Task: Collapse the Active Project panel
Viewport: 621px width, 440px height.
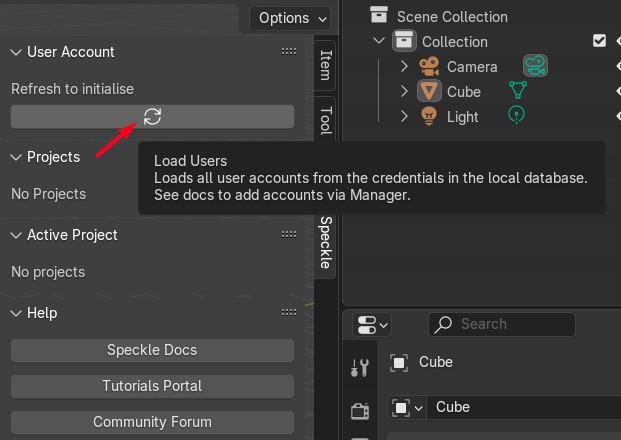Action: [16, 235]
